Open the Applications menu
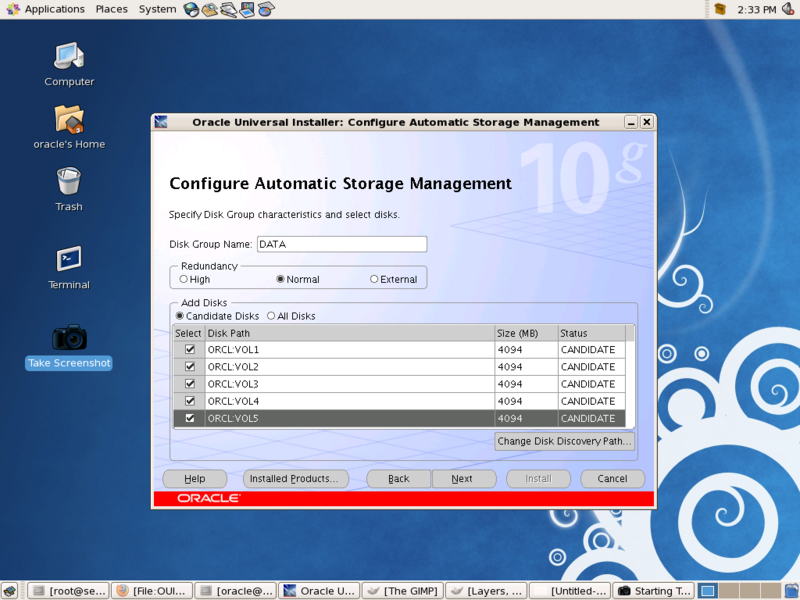Viewport: 800px width, 600px height. coord(55,9)
